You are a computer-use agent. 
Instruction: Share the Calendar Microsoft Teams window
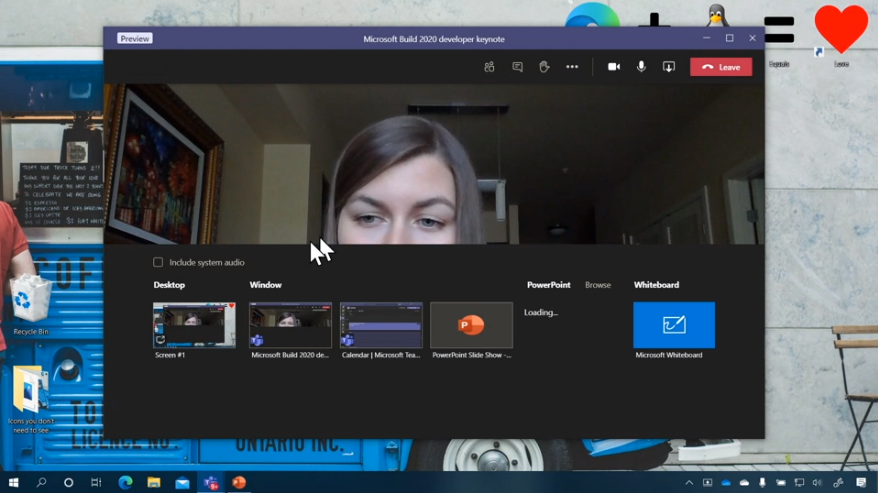pos(381,325)
